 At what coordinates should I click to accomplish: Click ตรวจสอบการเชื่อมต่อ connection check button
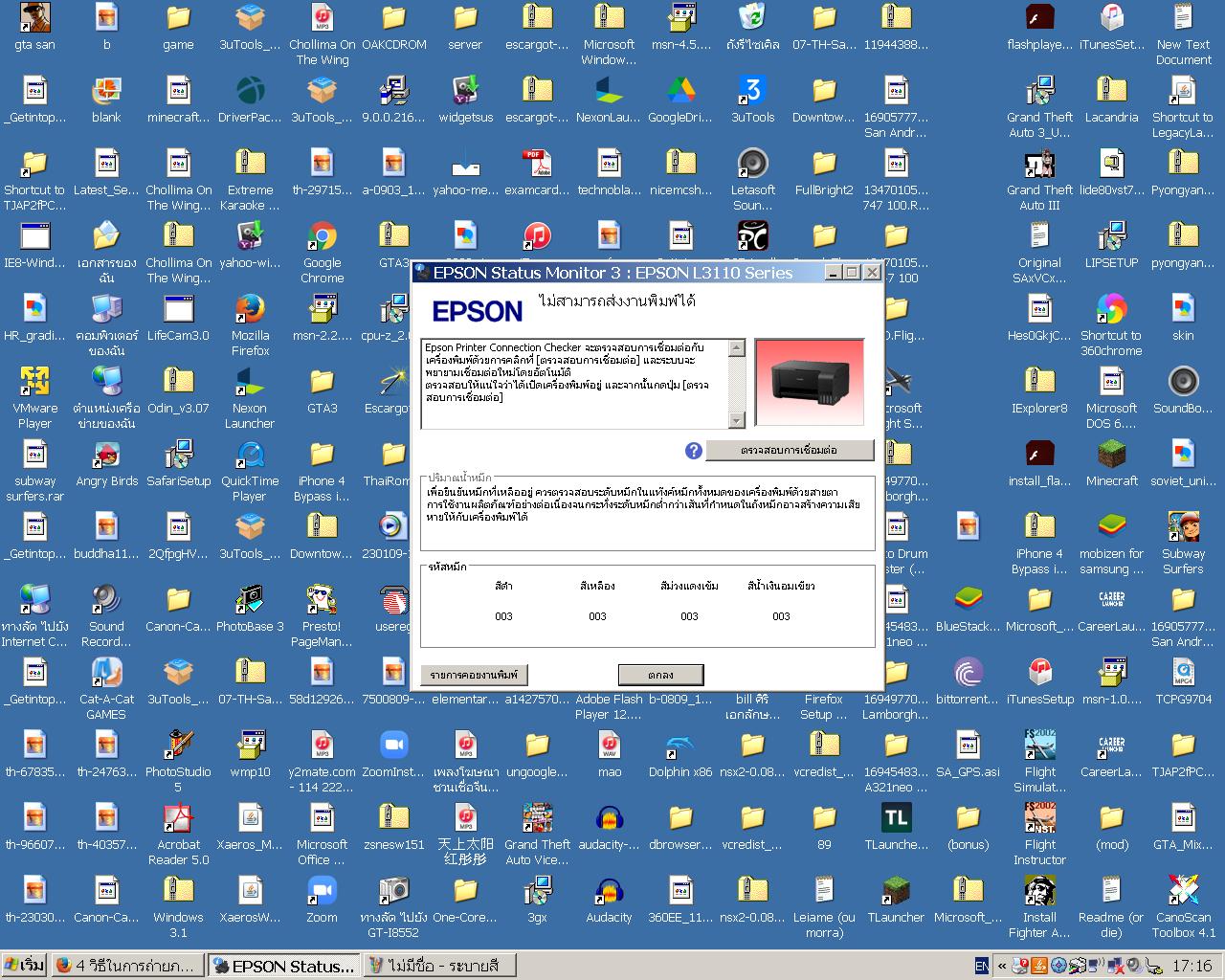point(790,450)
